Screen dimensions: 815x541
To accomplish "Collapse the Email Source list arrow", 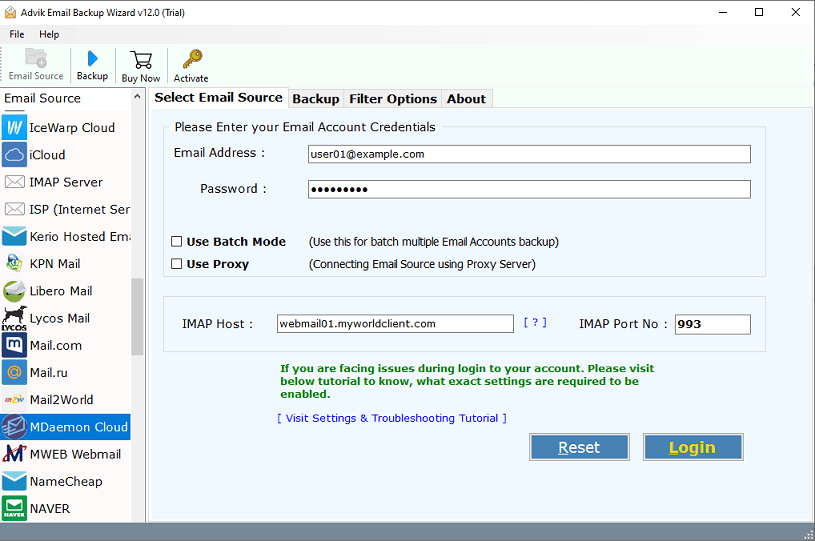I will click(137, 97).
